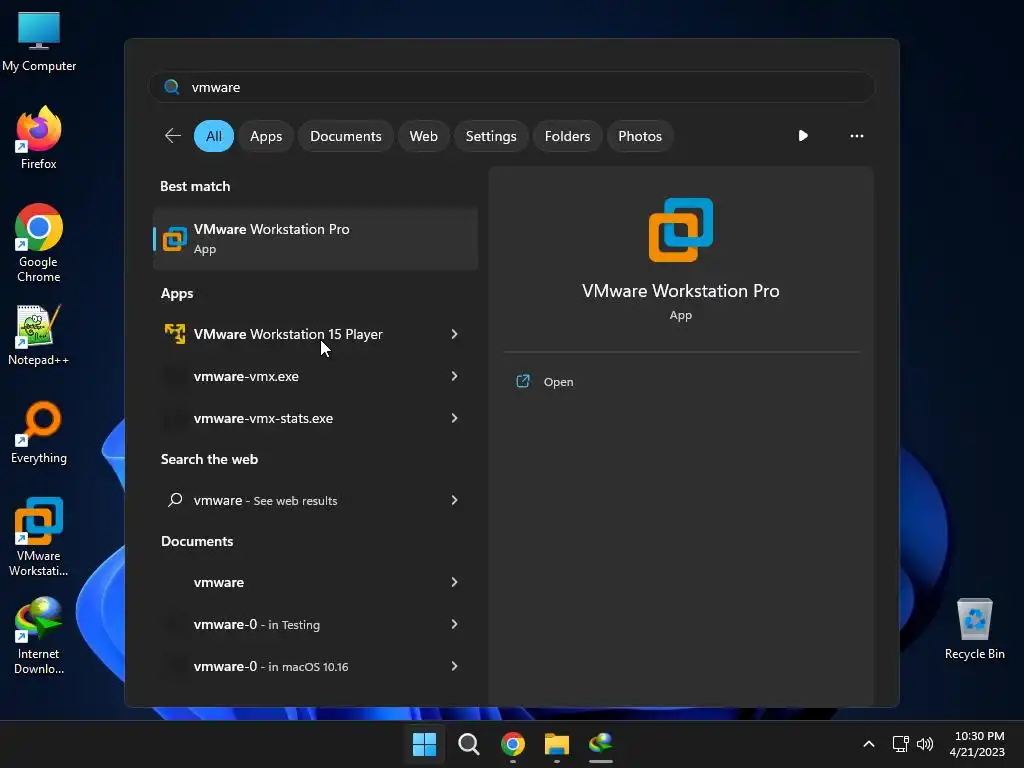Open Notepad++ desktop shortcut
The height and width of the screenshot is (768, 1024).
(39, 334)
